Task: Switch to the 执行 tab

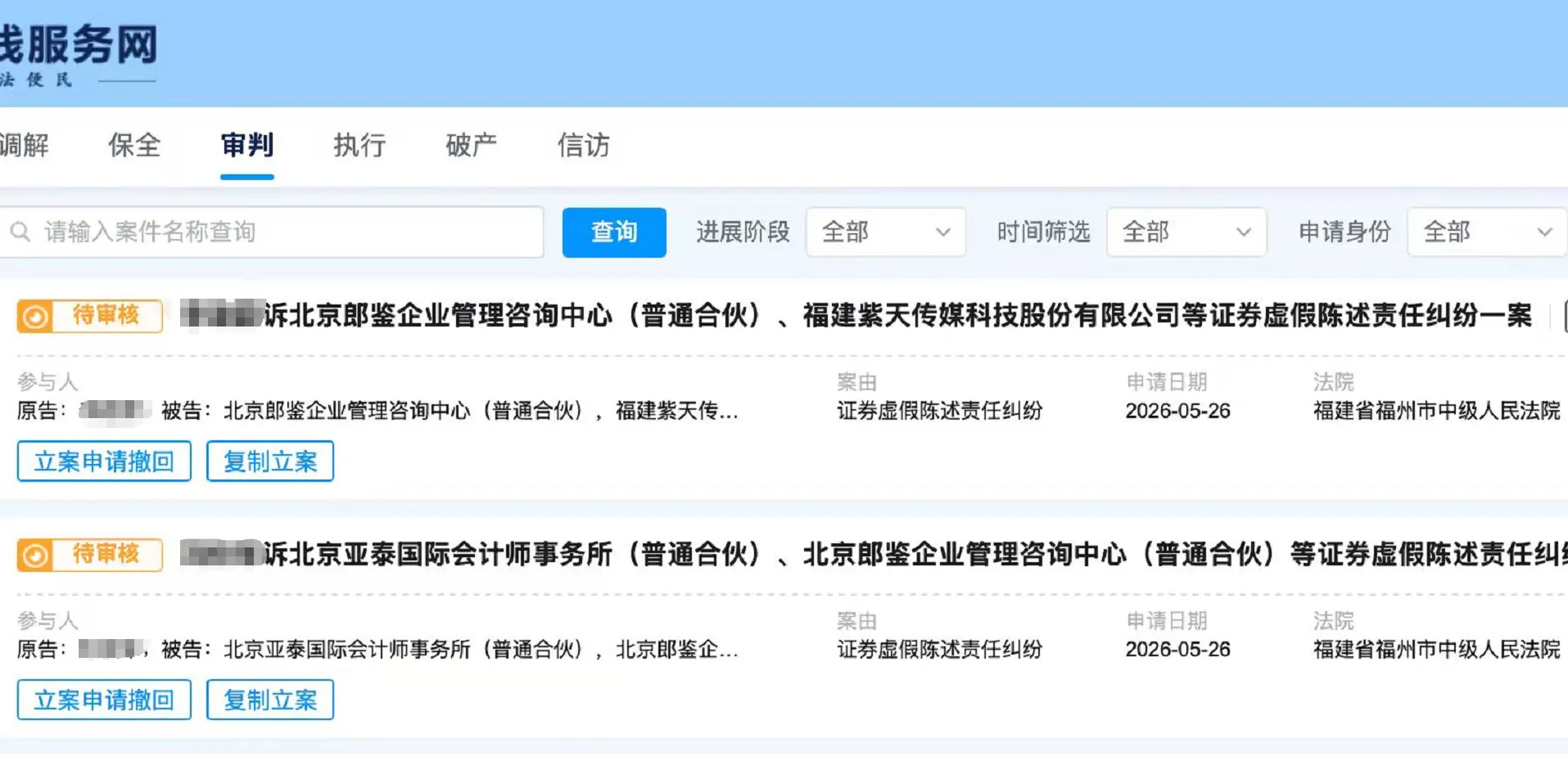Action: [359, 146]
